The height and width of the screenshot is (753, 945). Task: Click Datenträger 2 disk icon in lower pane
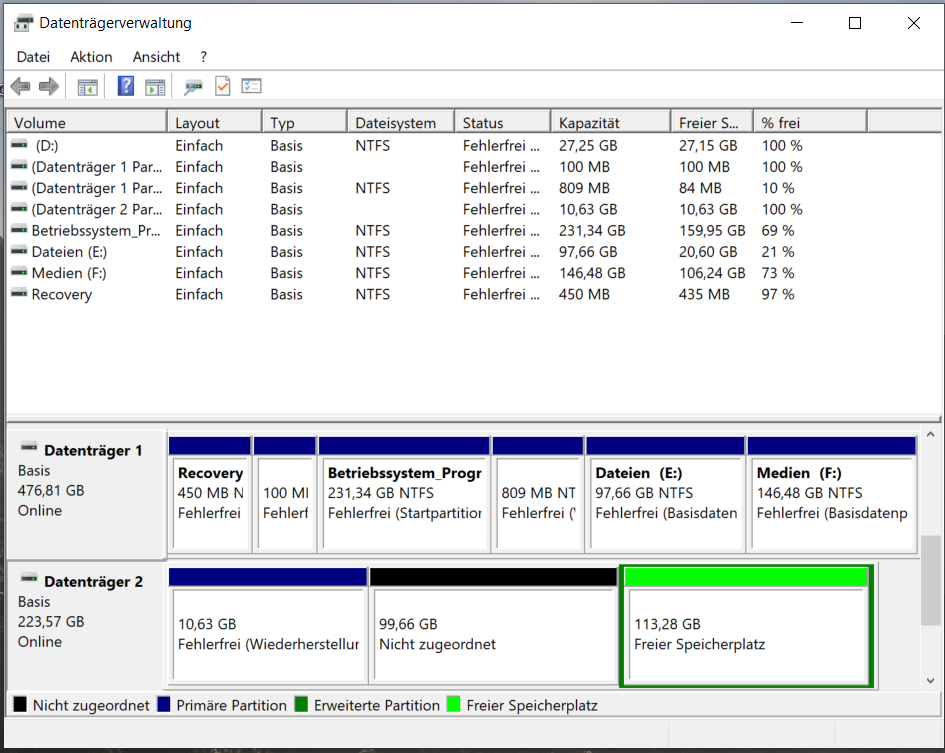pyautogui.click(x=29, y=578)
